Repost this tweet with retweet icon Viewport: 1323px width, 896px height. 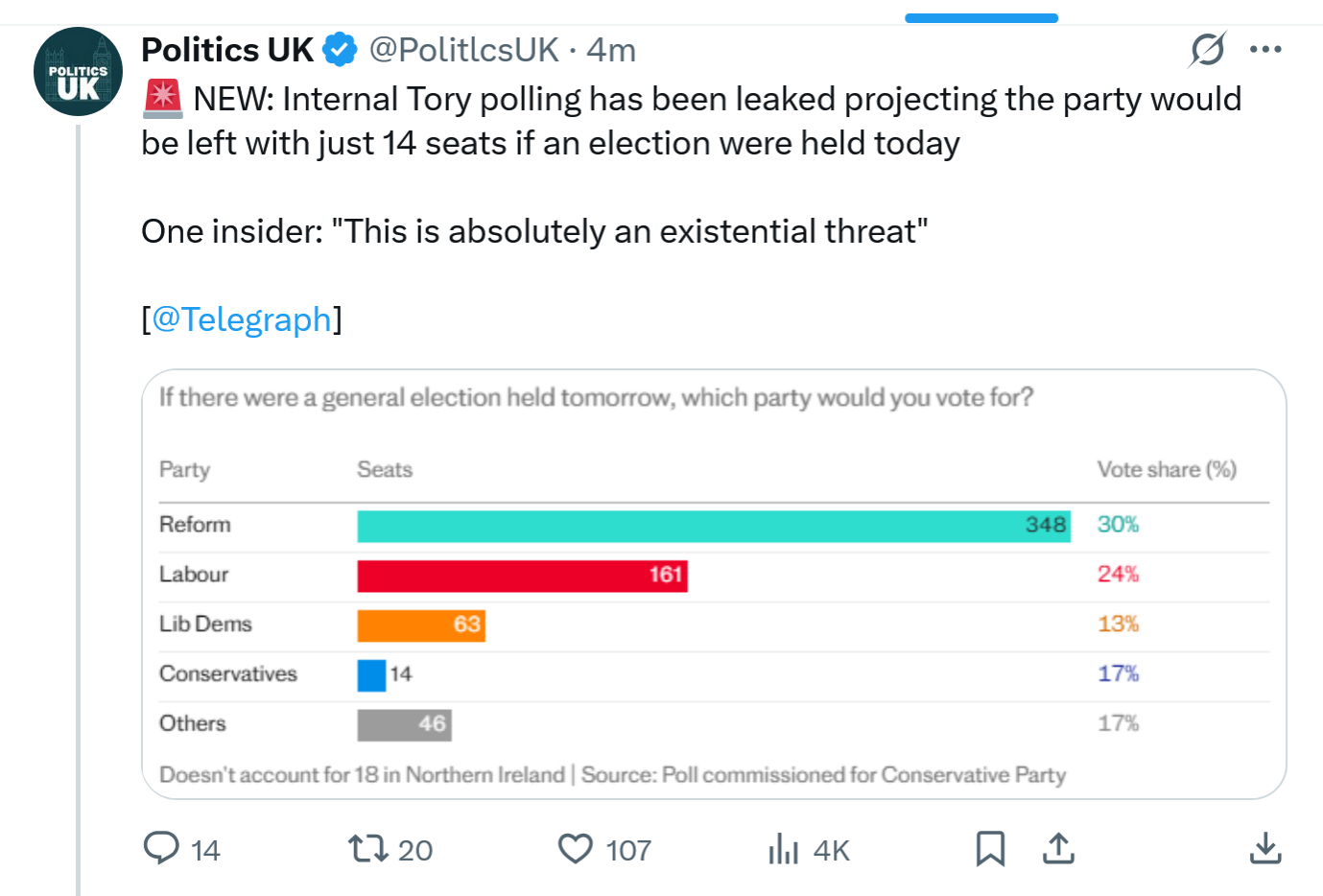coord(367,848)
